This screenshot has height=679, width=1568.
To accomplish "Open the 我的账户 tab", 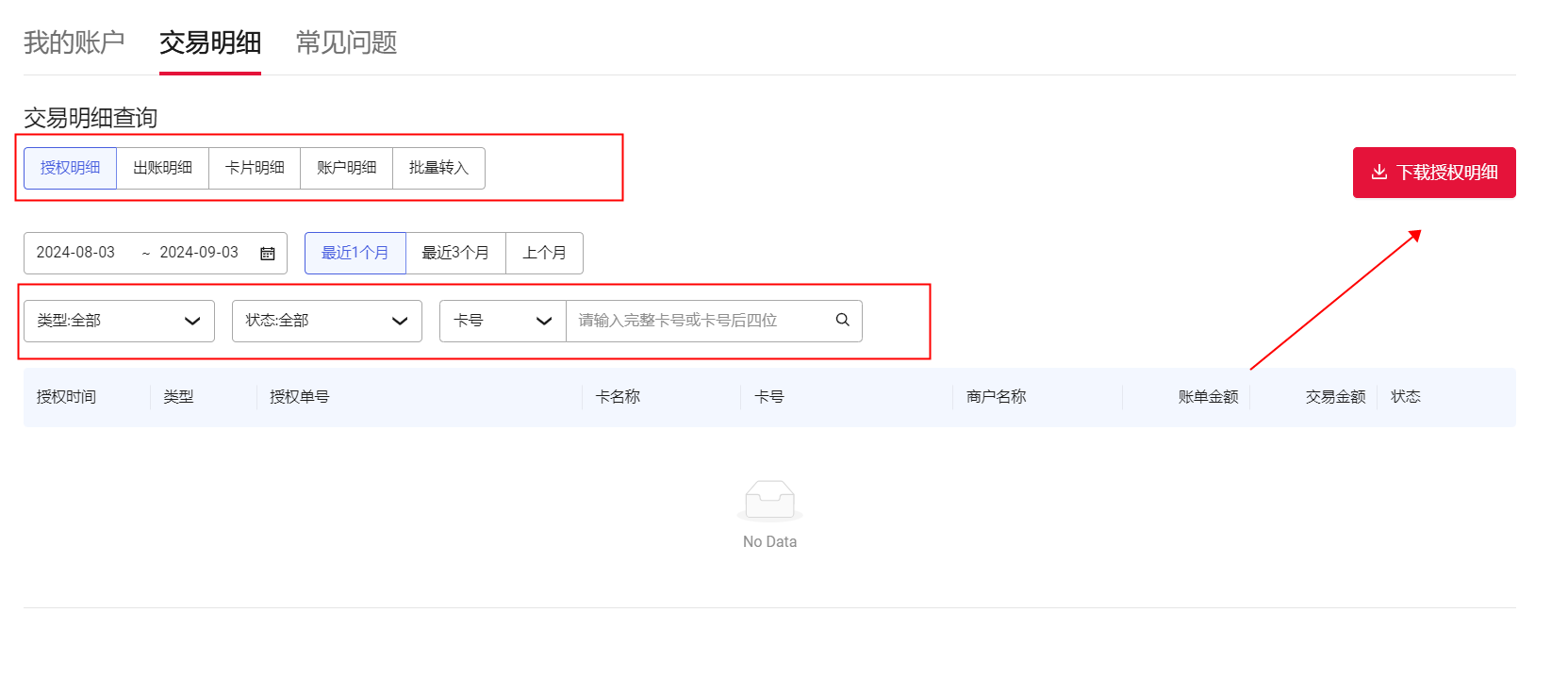I will pos(74,42).
